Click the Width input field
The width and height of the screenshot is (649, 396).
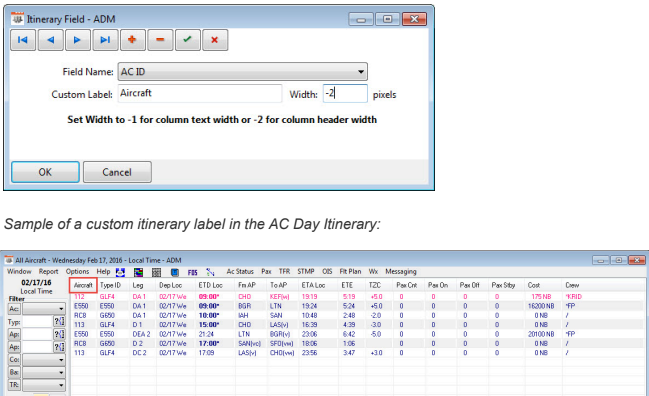345,94
